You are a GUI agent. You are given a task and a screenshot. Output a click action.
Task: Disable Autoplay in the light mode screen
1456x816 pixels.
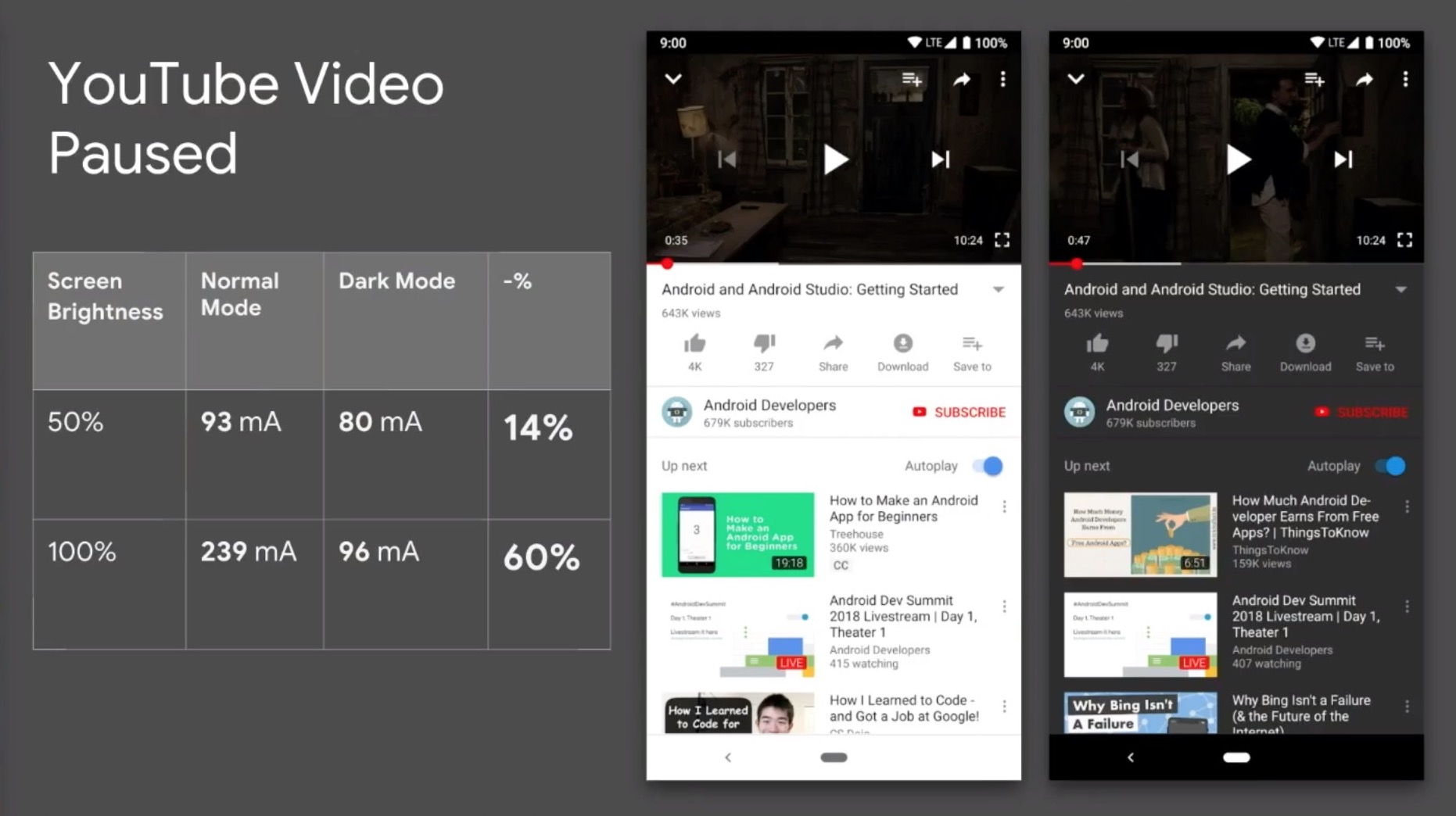(987, 466)
